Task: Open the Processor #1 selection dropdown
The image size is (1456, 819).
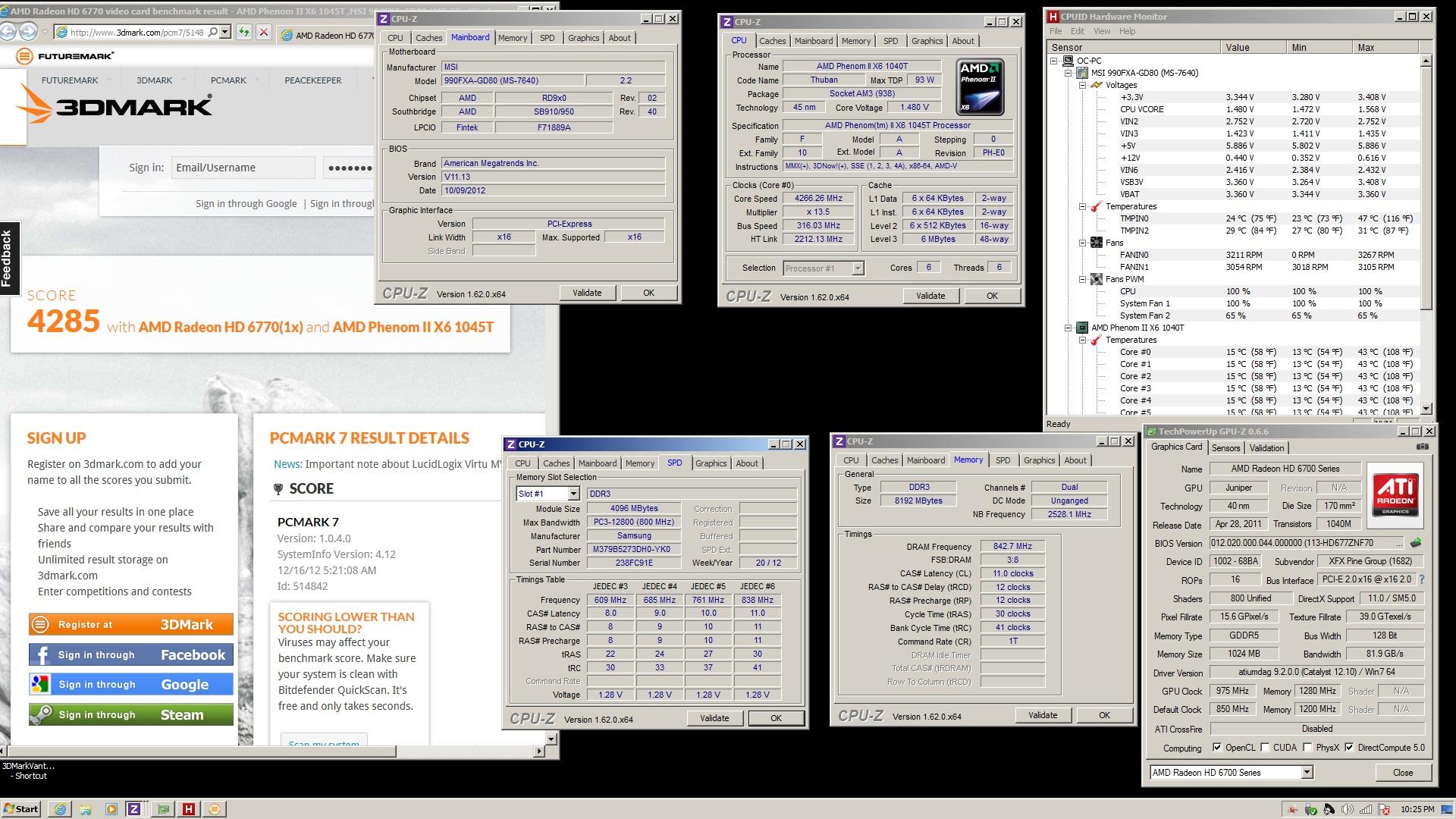Action: pyautogui.click(x=858, y=268)
